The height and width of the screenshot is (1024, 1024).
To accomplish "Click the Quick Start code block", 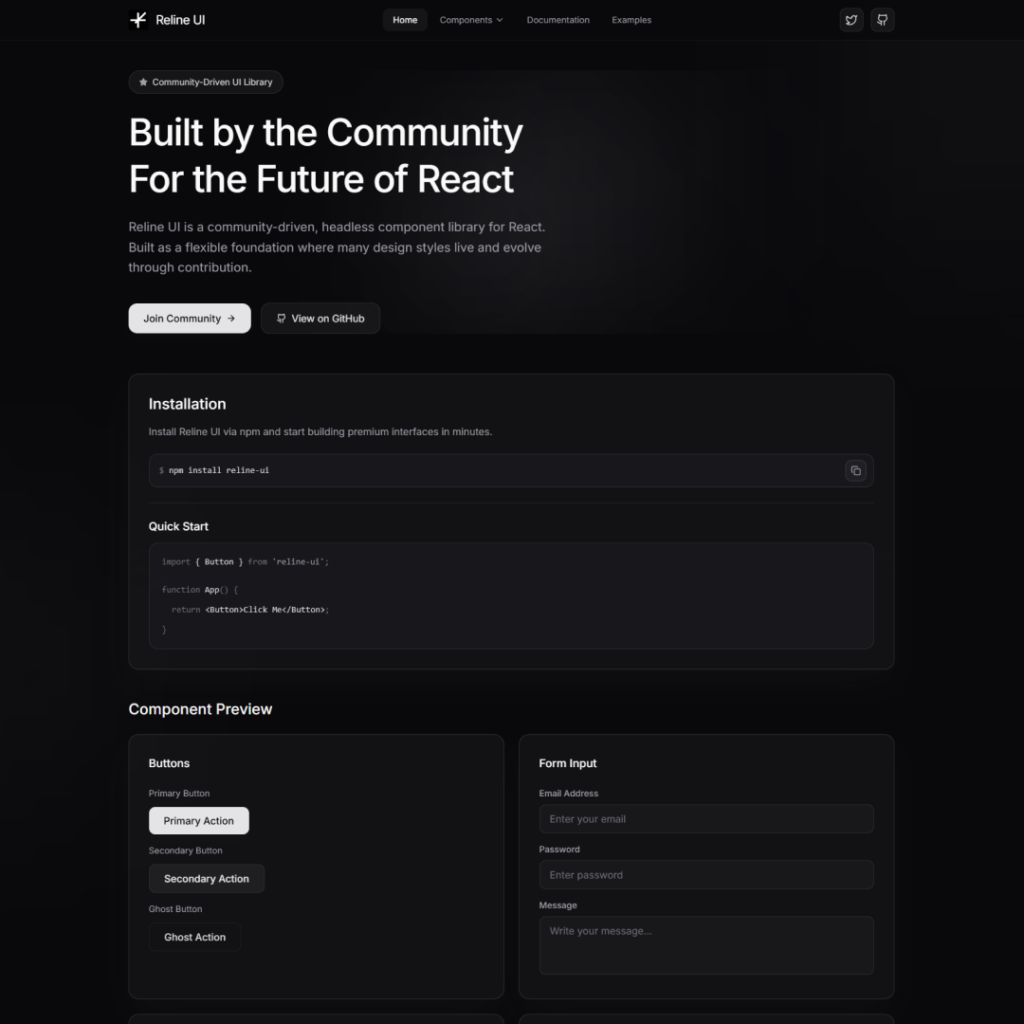I will [511, 596].
